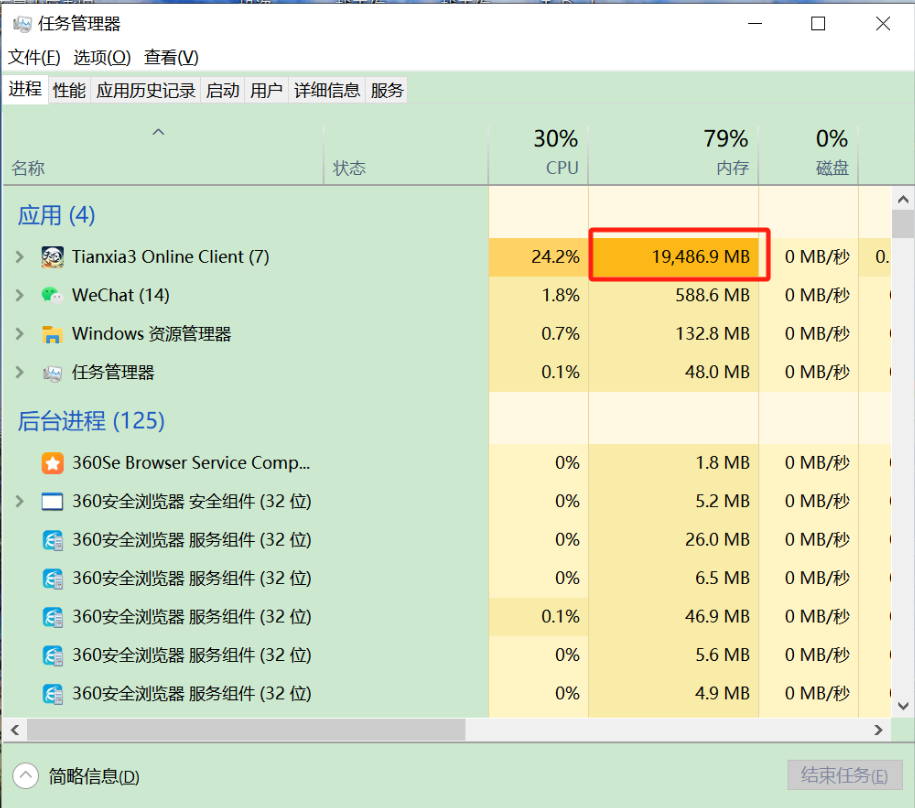915x808 pixels.
Task: Expand the 任务管理器 process entry
Action: click(20, 372)
